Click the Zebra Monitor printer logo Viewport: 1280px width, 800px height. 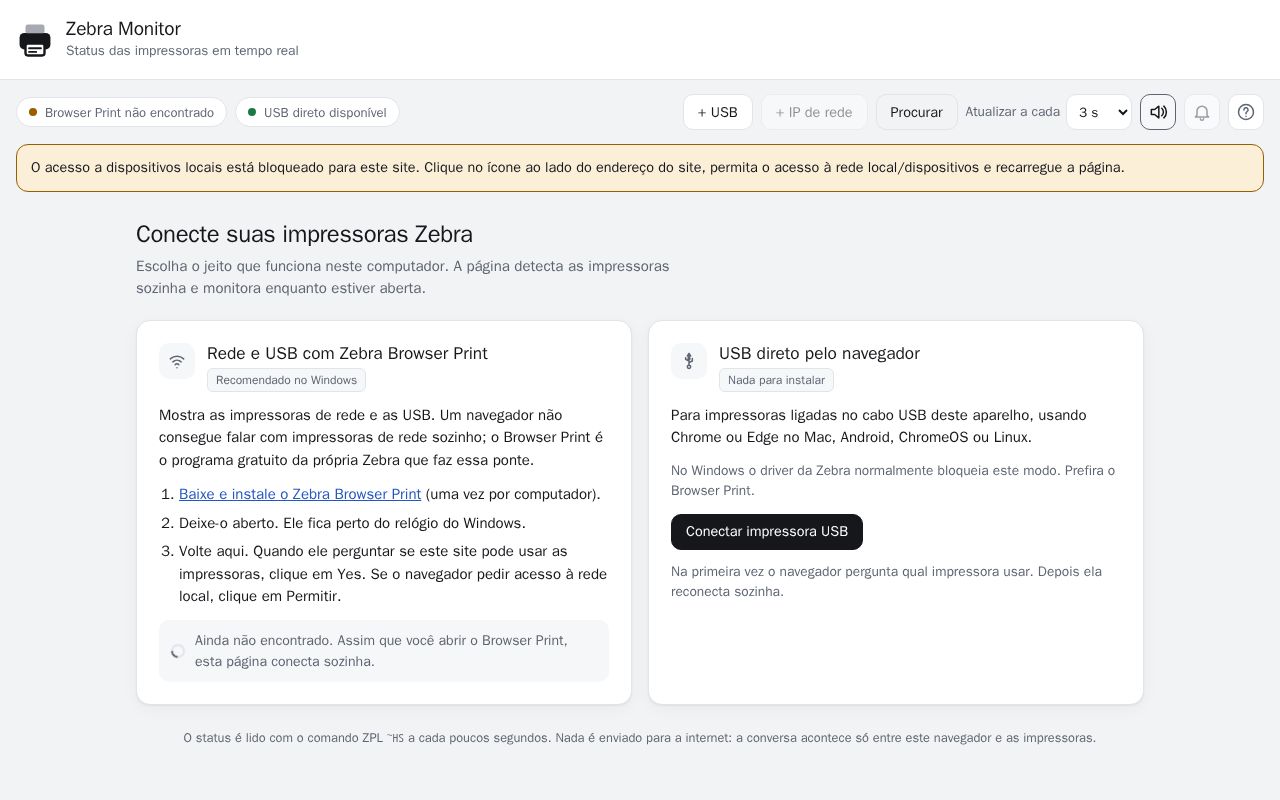click(35, 40)
